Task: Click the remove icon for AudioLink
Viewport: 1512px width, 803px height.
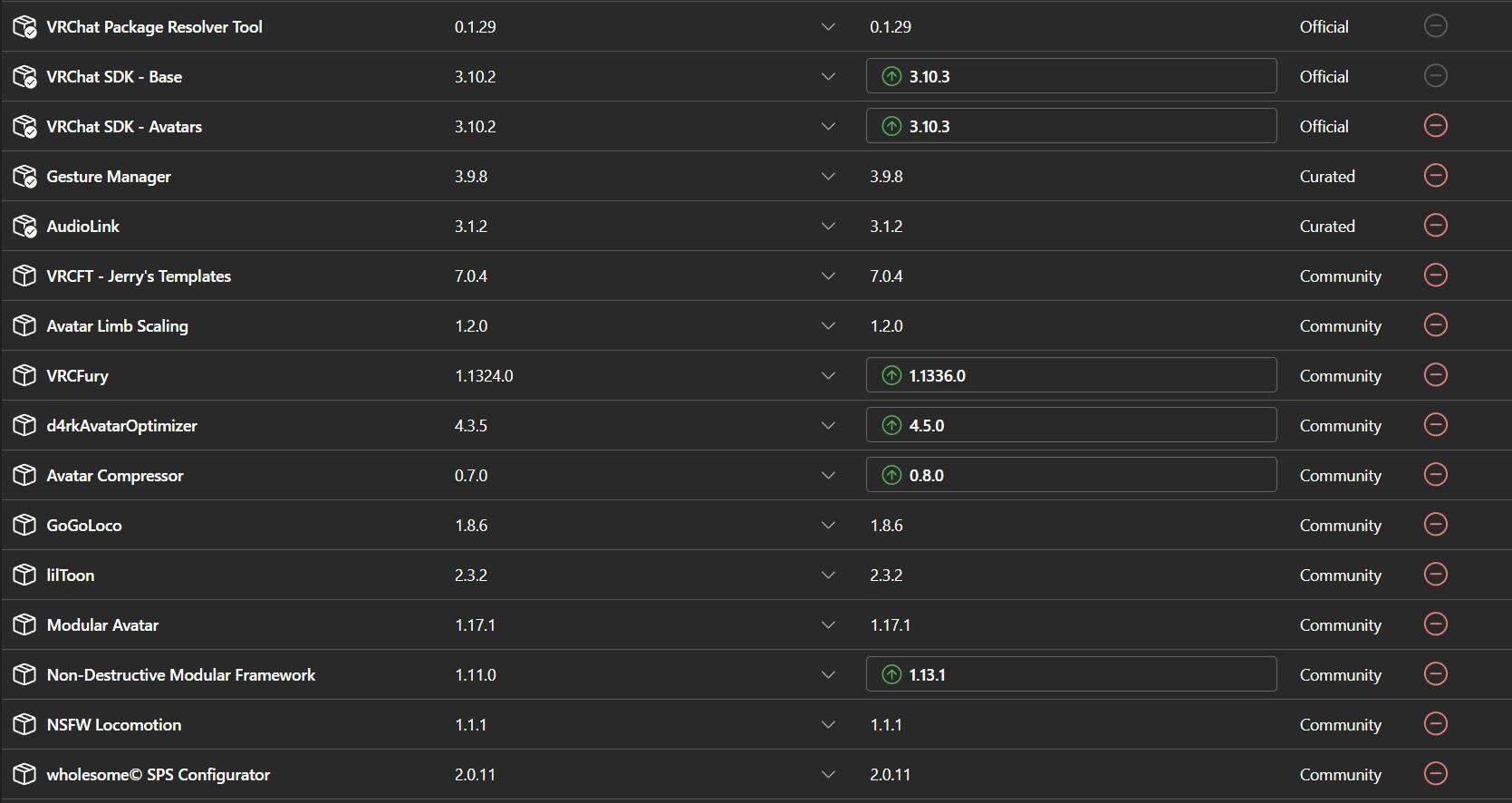Action: (x=1435, y=225)
